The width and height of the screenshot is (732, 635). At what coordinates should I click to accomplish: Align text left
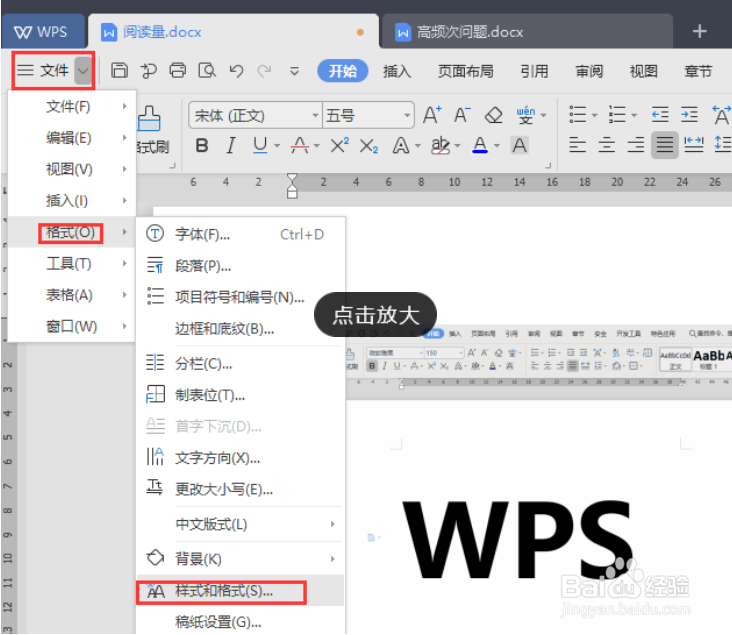coord(577,145)
